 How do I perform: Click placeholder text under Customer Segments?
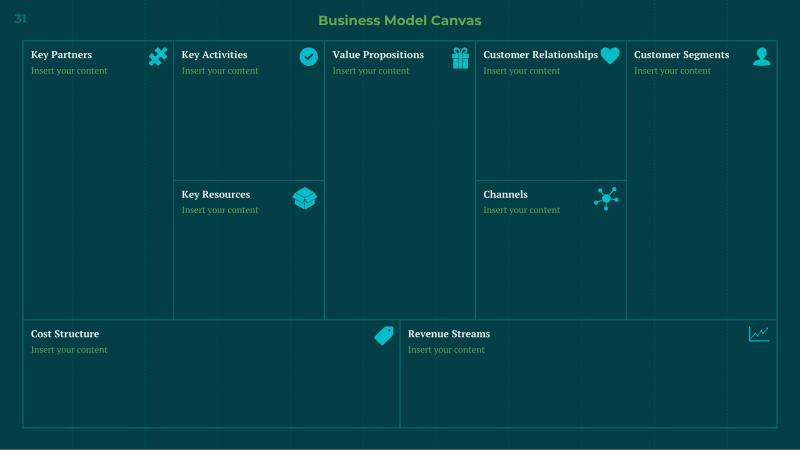pyautogui.click(x=672, y=71)
